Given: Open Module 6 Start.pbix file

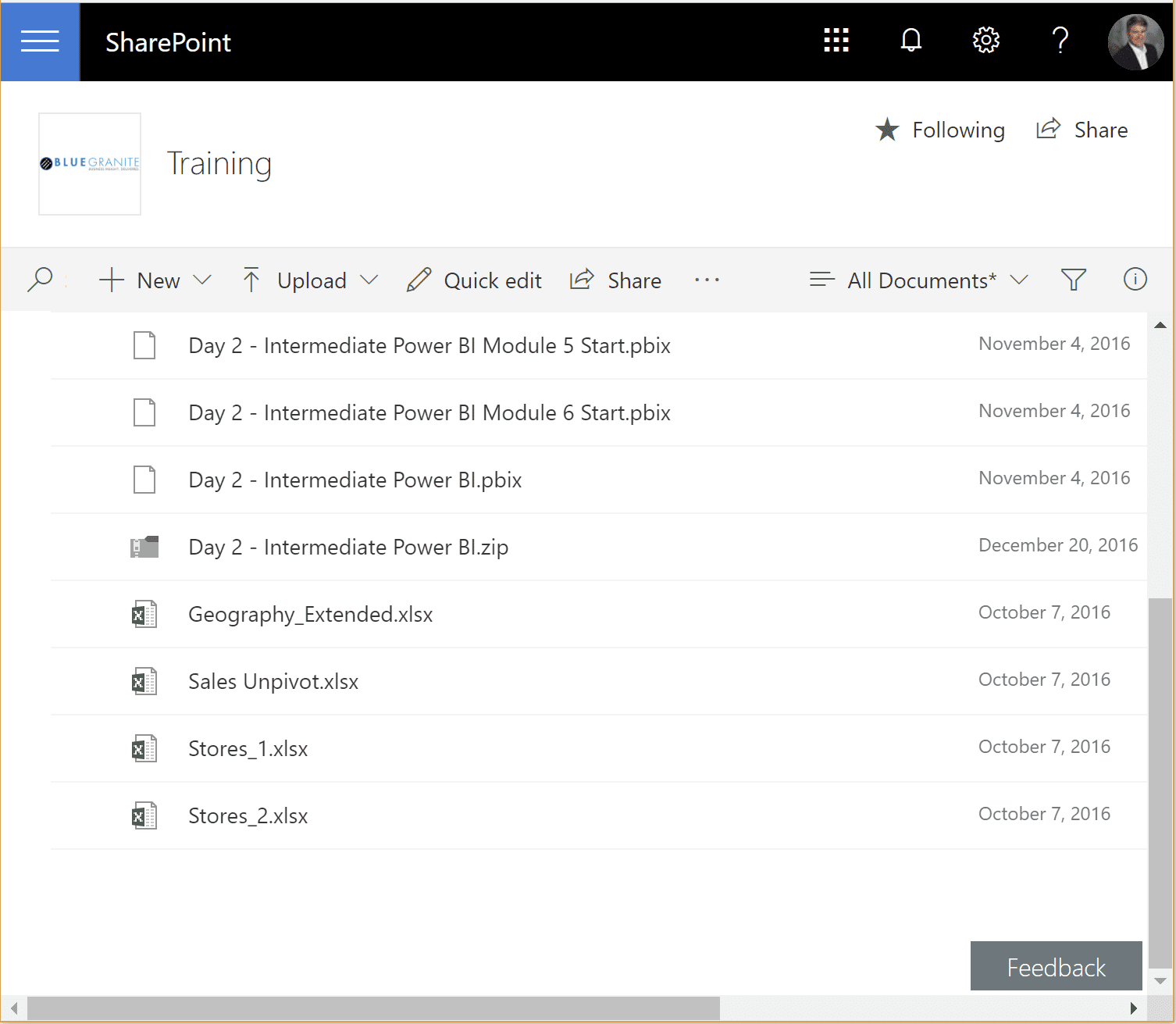Looking at the screenshot, I should coord(429,413).
